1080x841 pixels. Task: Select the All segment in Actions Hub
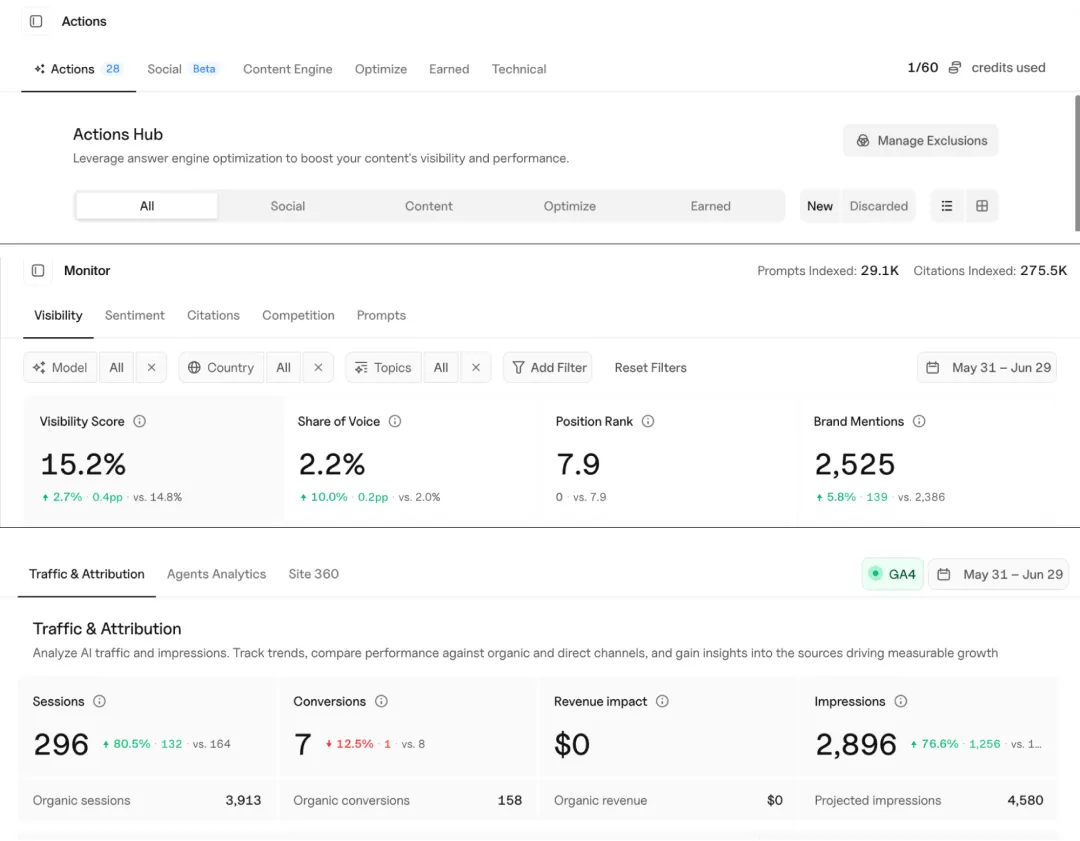147,206
